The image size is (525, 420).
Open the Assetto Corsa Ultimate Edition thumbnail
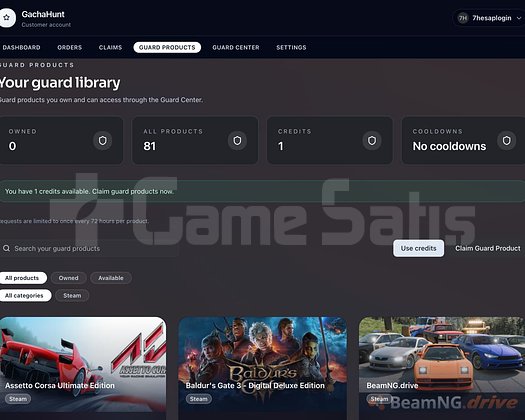click(83, 364)
